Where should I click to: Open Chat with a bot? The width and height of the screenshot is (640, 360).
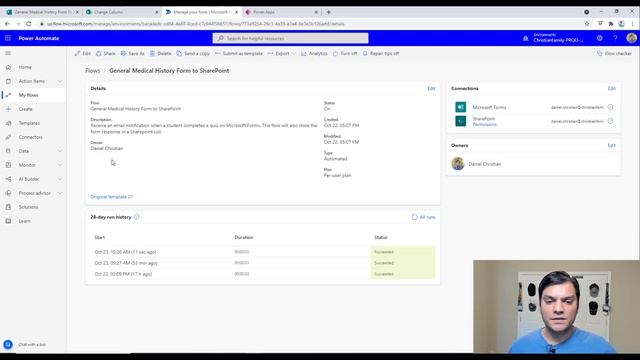click(24, 344)
